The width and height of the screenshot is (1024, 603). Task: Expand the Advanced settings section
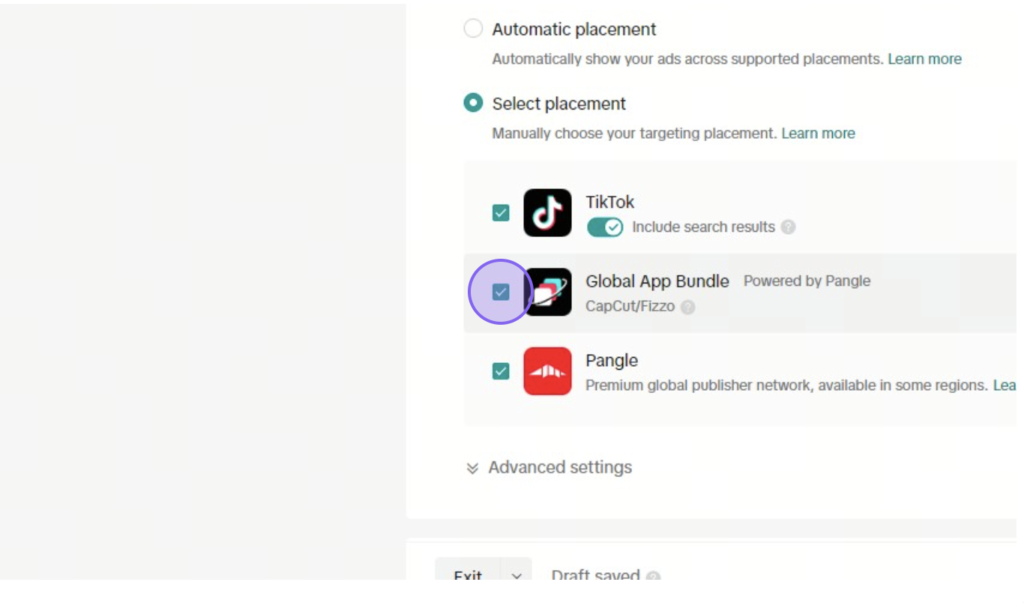coord(549,468)
